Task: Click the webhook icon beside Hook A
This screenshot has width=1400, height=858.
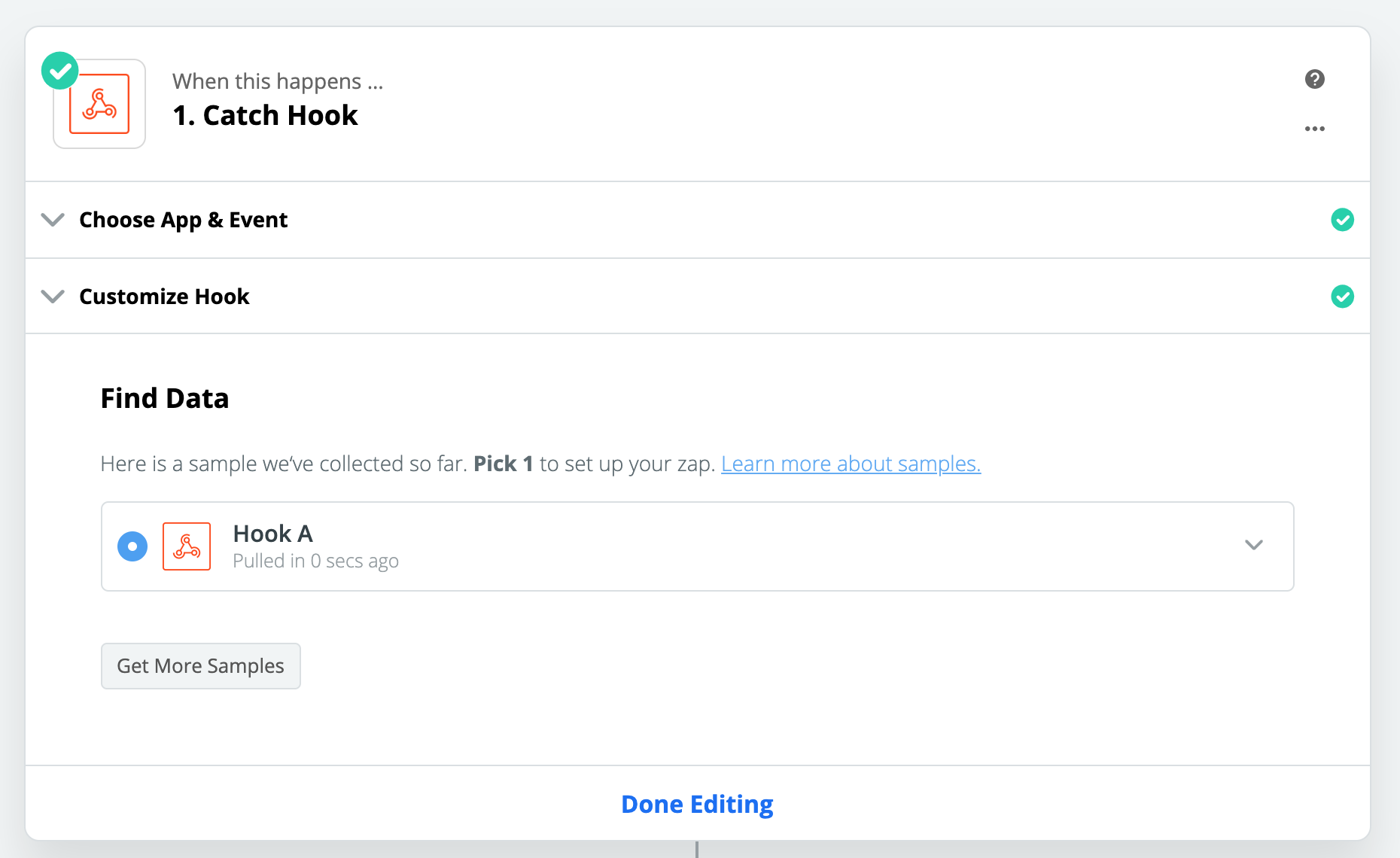Action: (186, 546)
